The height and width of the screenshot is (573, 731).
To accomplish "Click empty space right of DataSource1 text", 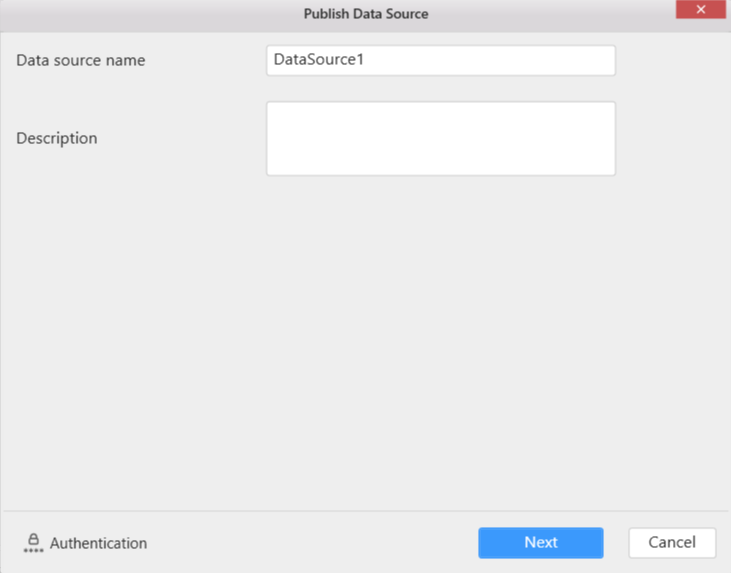I will [500, 60].
